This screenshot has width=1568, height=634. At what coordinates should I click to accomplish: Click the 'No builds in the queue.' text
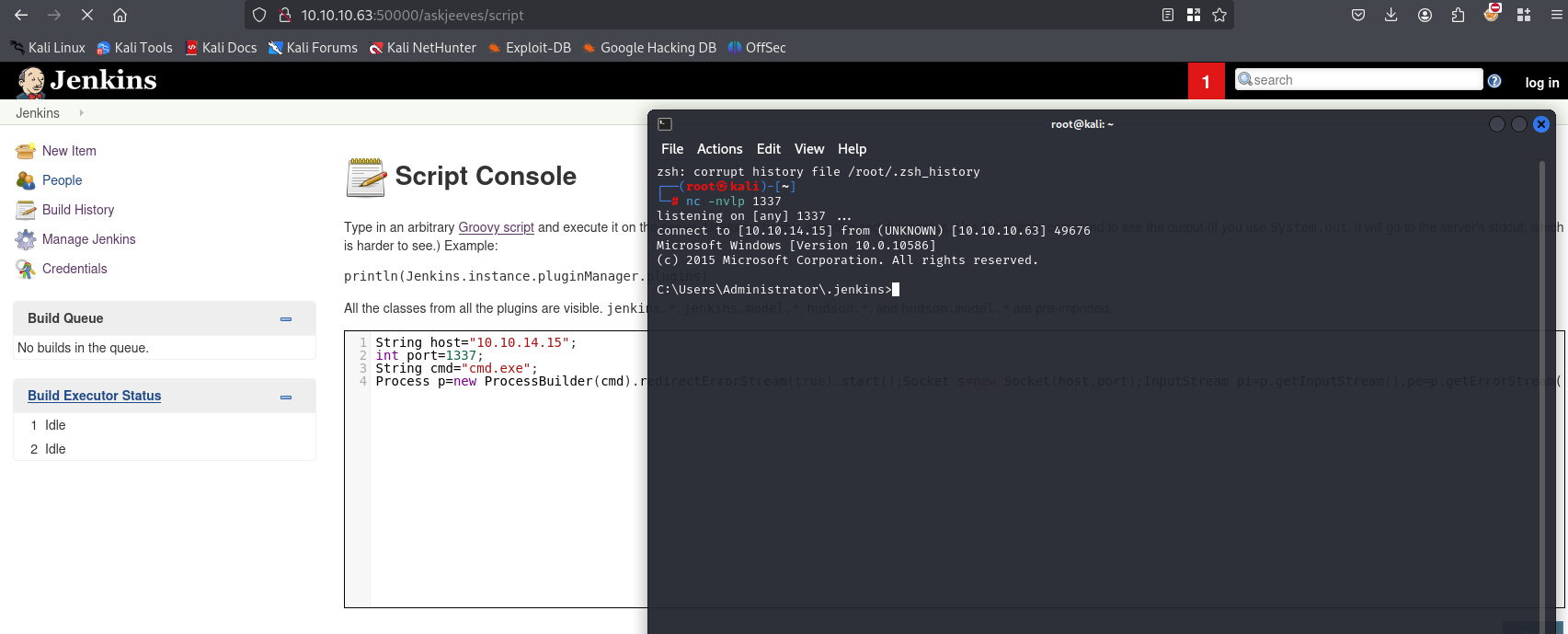tap(83, 348)
